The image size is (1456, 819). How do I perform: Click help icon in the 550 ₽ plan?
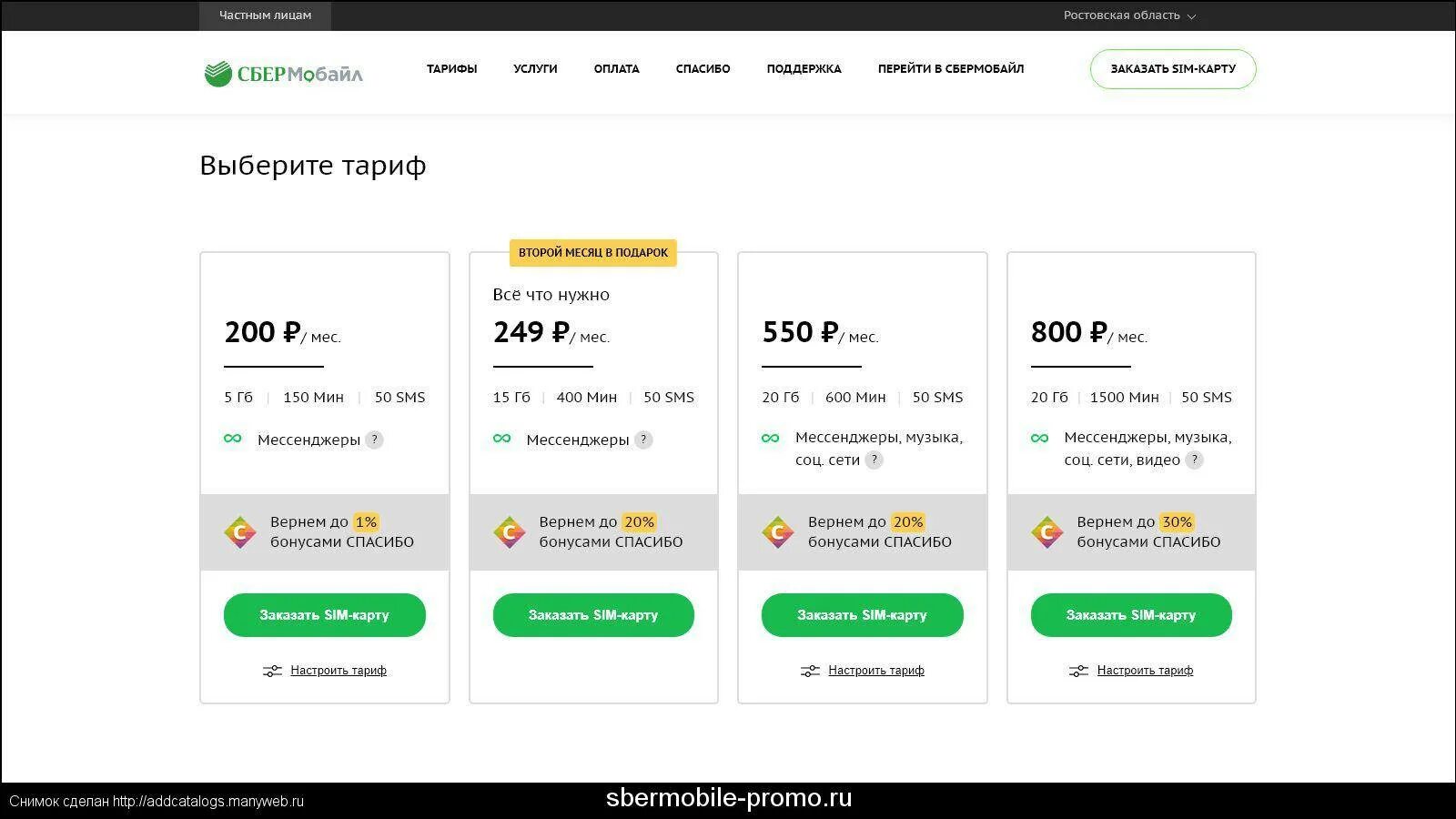coord(874,460)
